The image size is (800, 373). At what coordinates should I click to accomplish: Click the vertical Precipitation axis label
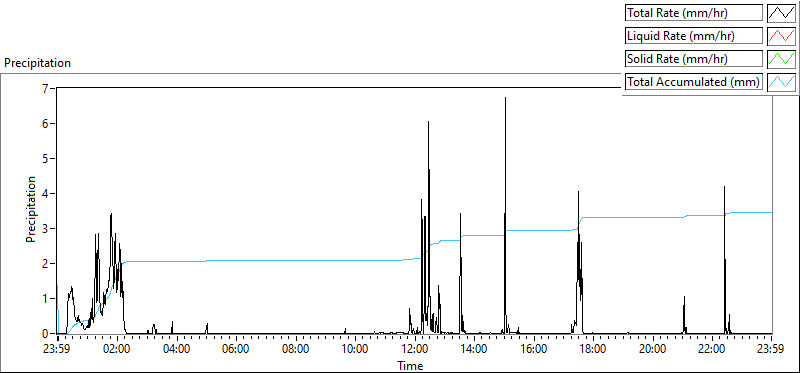click(x=31, y=209)
